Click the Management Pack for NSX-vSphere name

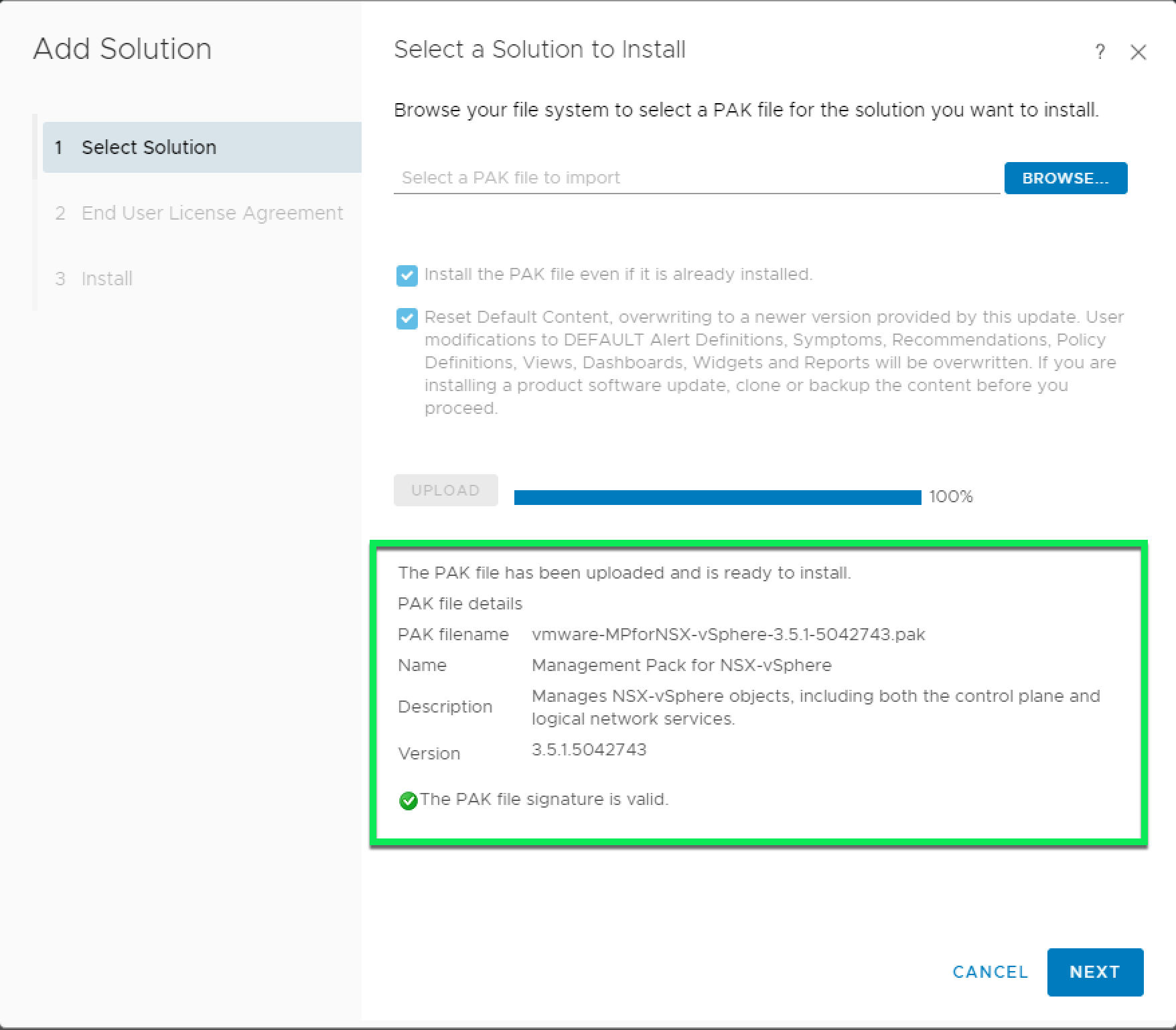coord(681,665)
